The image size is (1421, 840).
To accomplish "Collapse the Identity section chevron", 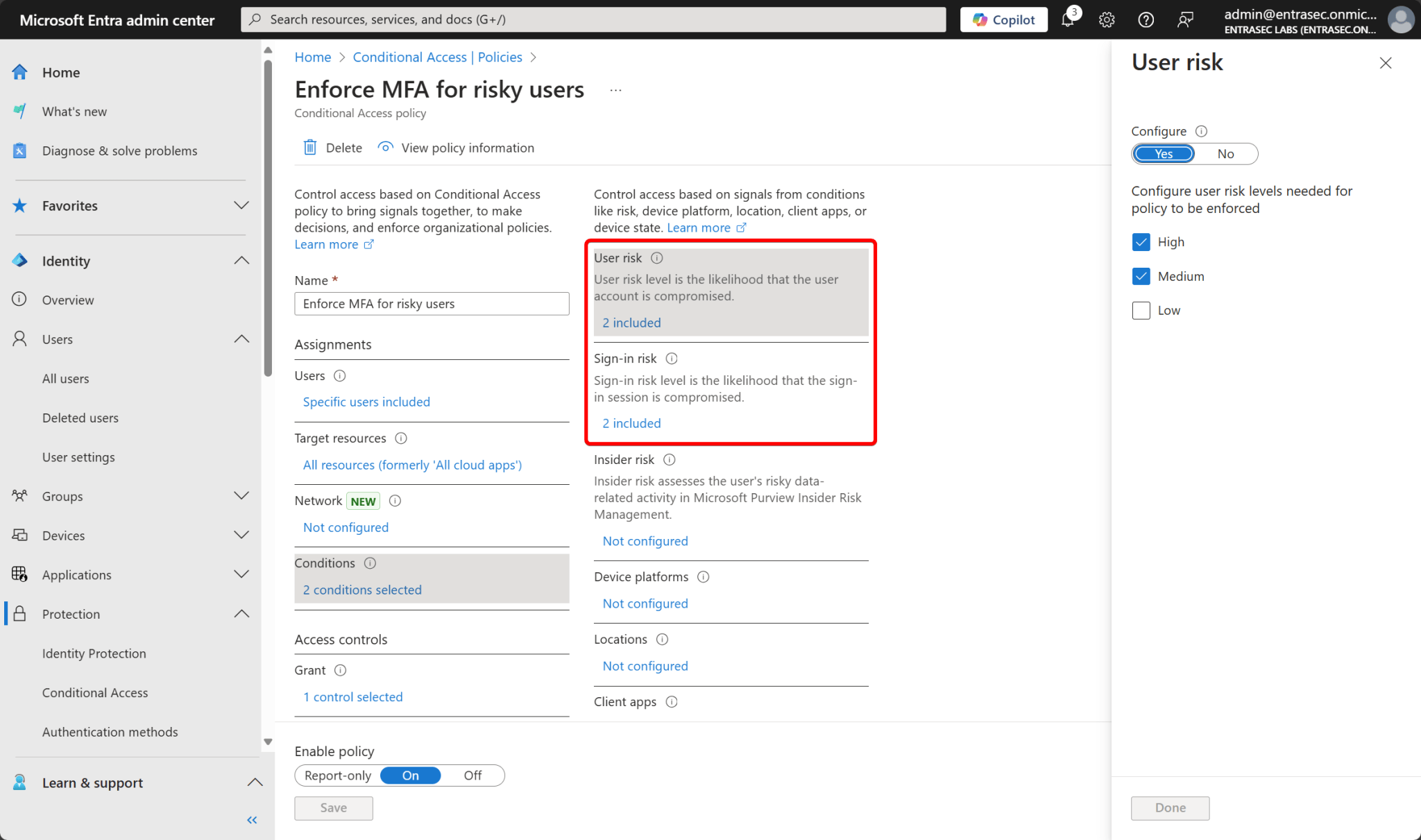I will [241, 261].
